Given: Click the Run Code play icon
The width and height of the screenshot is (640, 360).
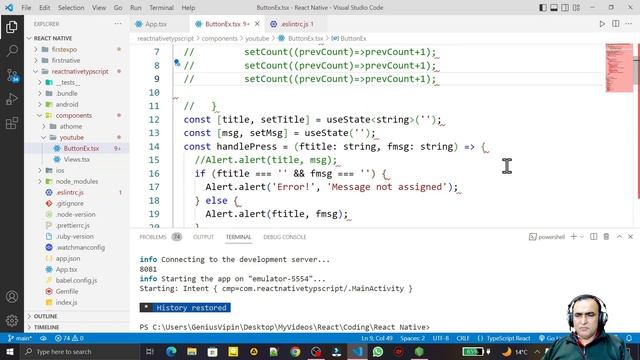Looking at the screenshot, I should [x=602, y=24].
